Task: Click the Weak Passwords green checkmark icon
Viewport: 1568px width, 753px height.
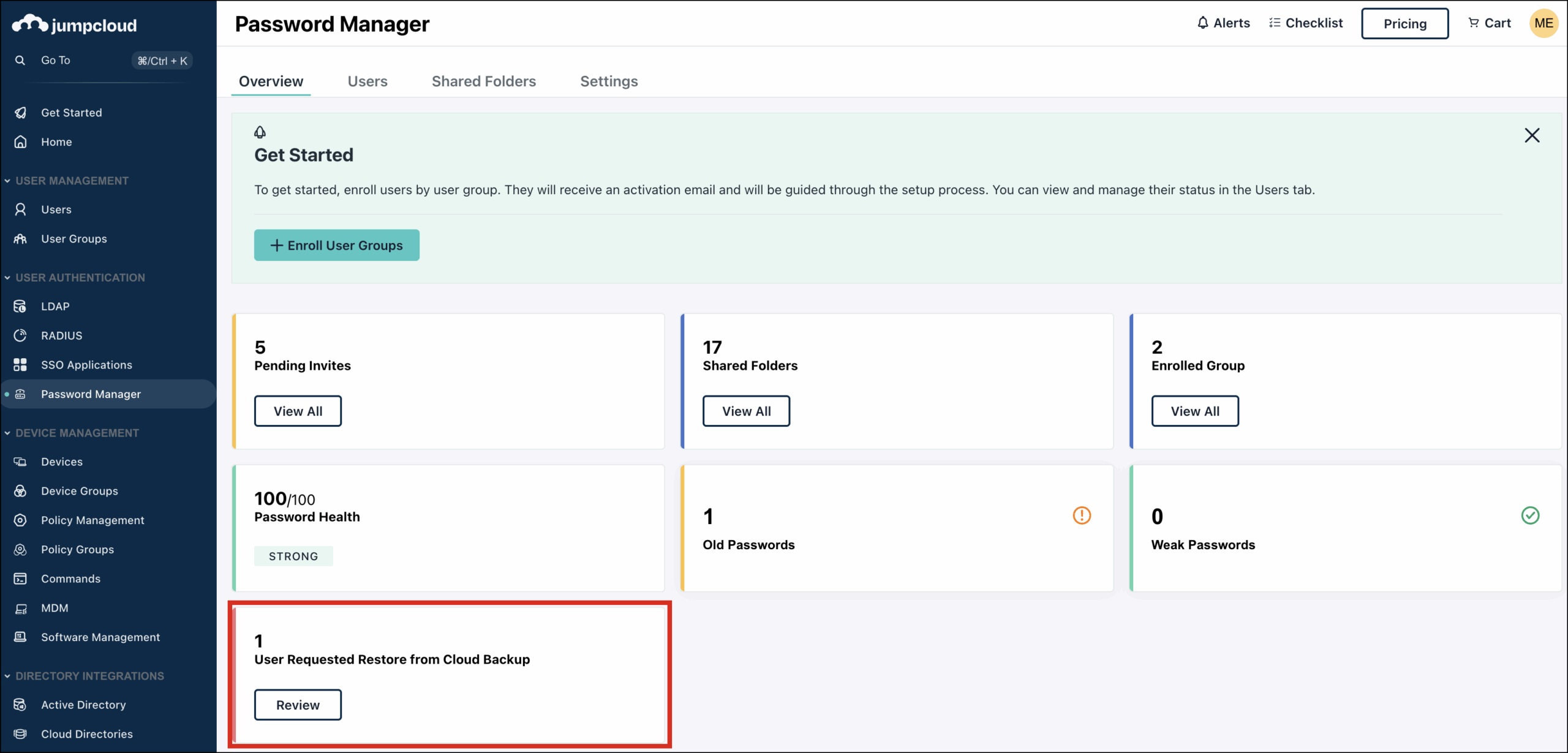Action: point(1530,515)
